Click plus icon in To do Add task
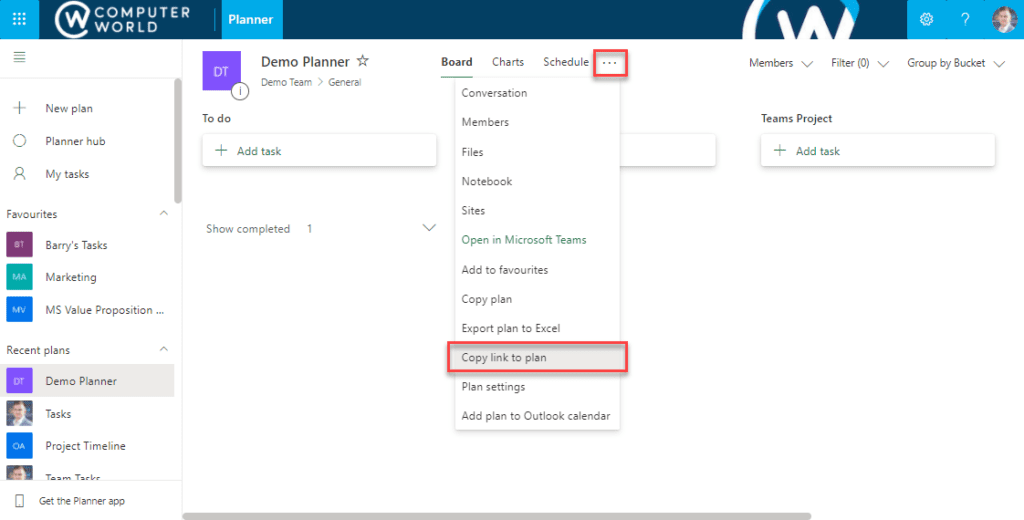 point(221,151)
